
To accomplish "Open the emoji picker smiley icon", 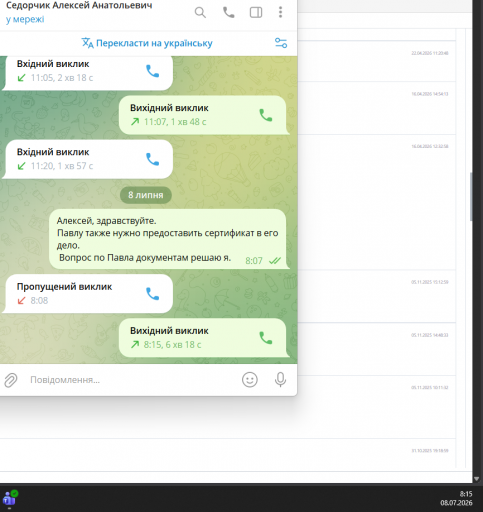I will pyautogui.click(x=250, y=380).
